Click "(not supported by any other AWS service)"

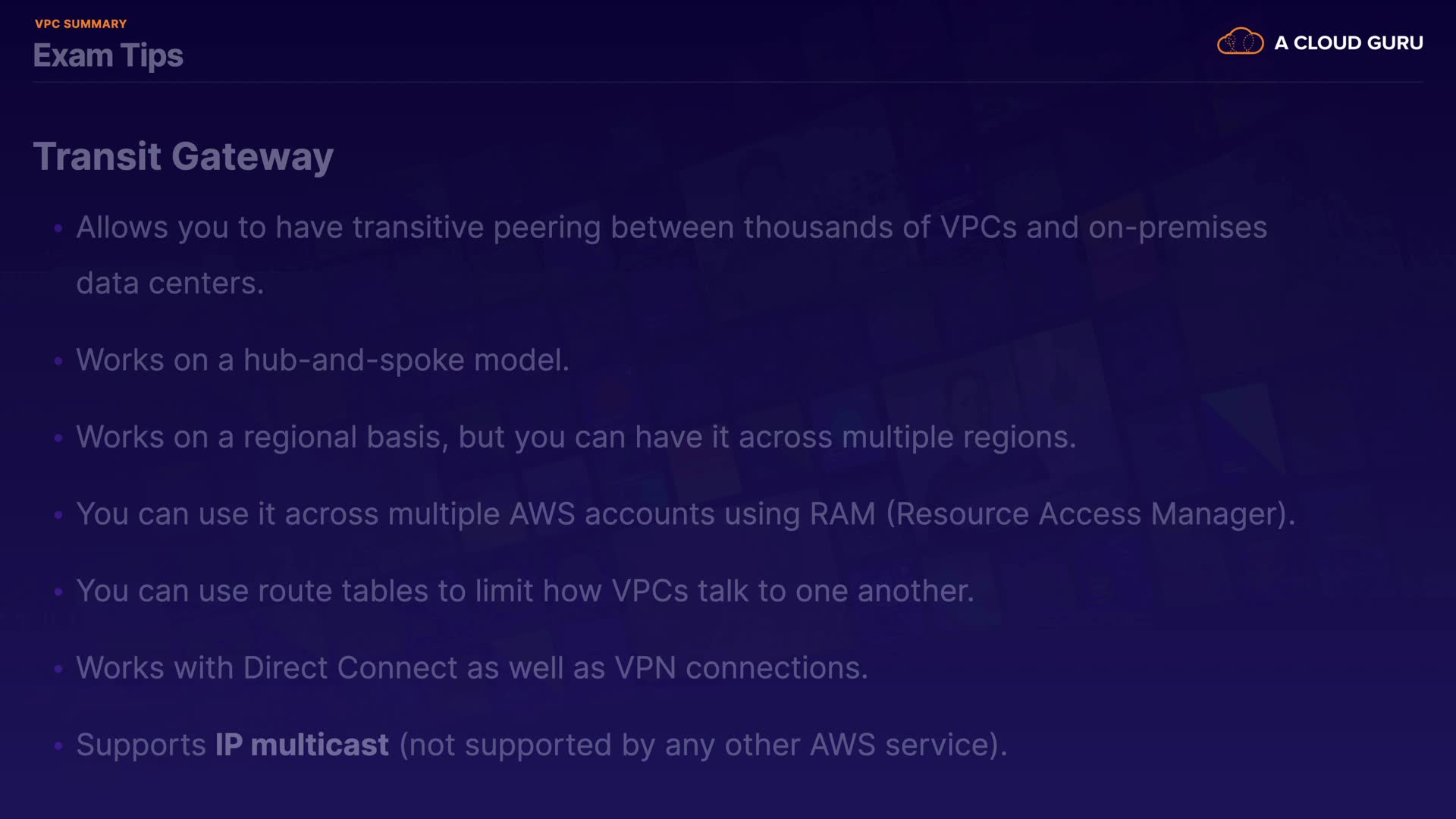point(702,745)
